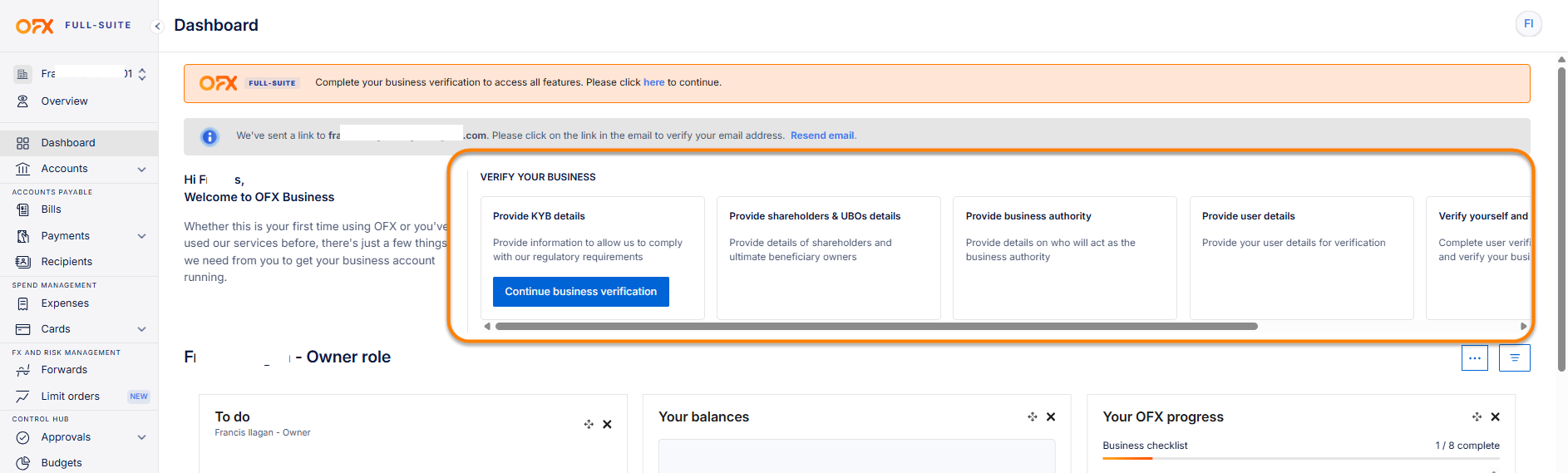Click the Limit orders icon
1568x473 pixels.
click(x=23, y=397)
